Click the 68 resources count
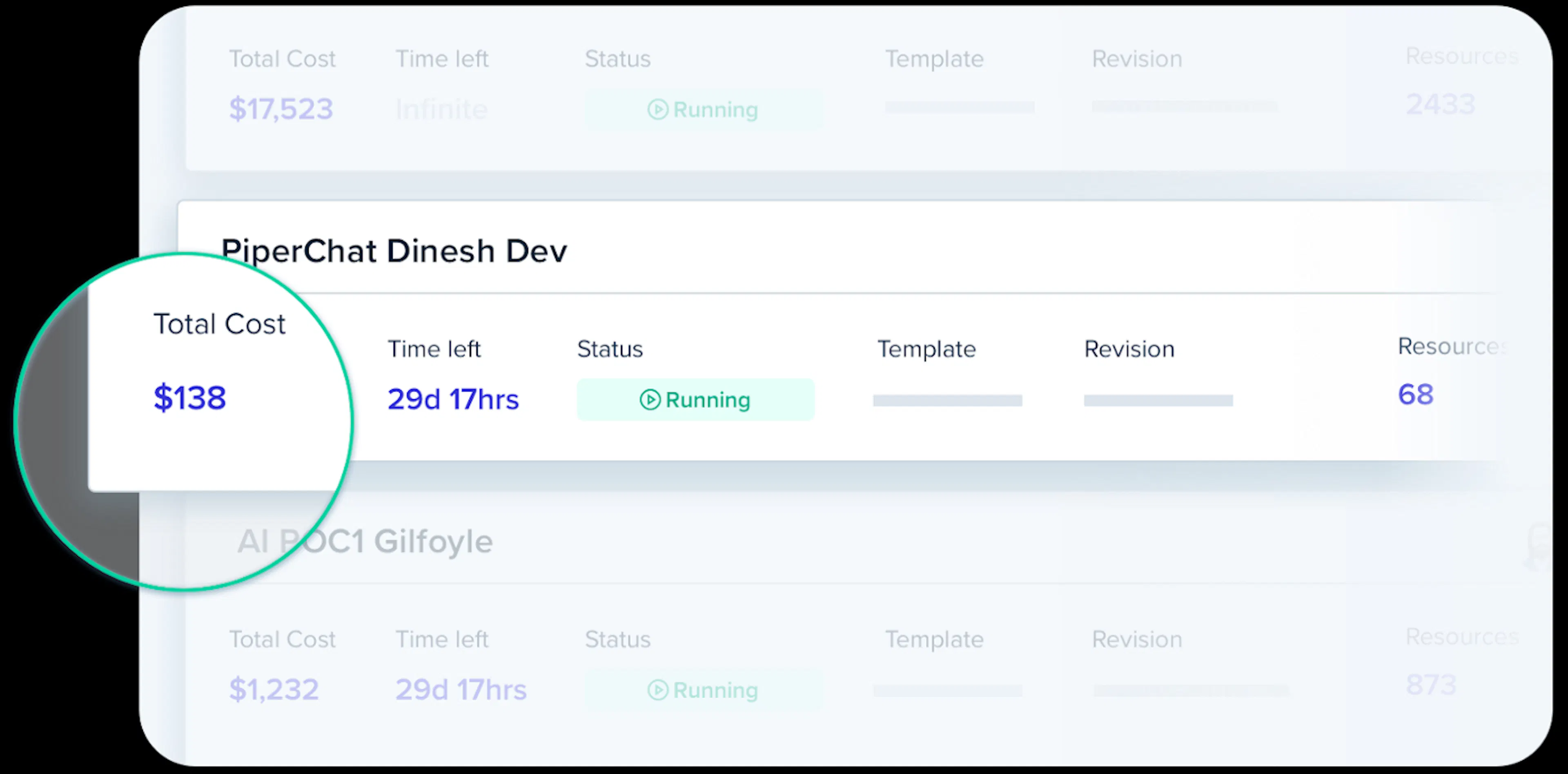The height and width of the screenshot is (774, 1568). [1416, 395]
